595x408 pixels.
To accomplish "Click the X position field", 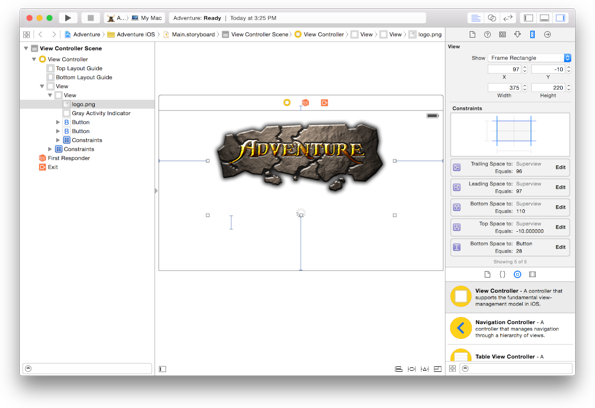I will (x=504, y=69).
